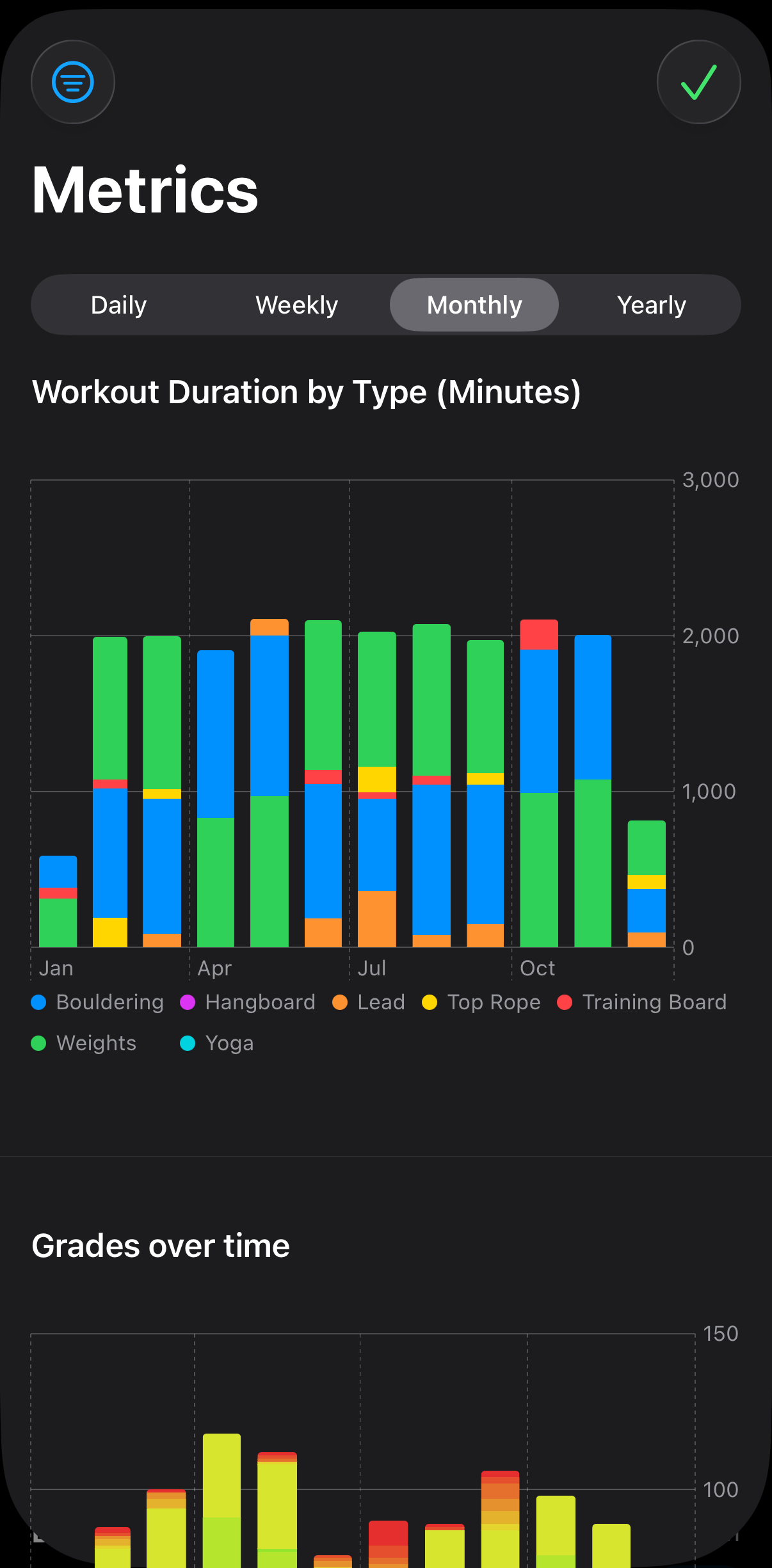Tap the Weights green legend dot
The height and width of the screenshot is (1568, 772).
[38, 1043]
